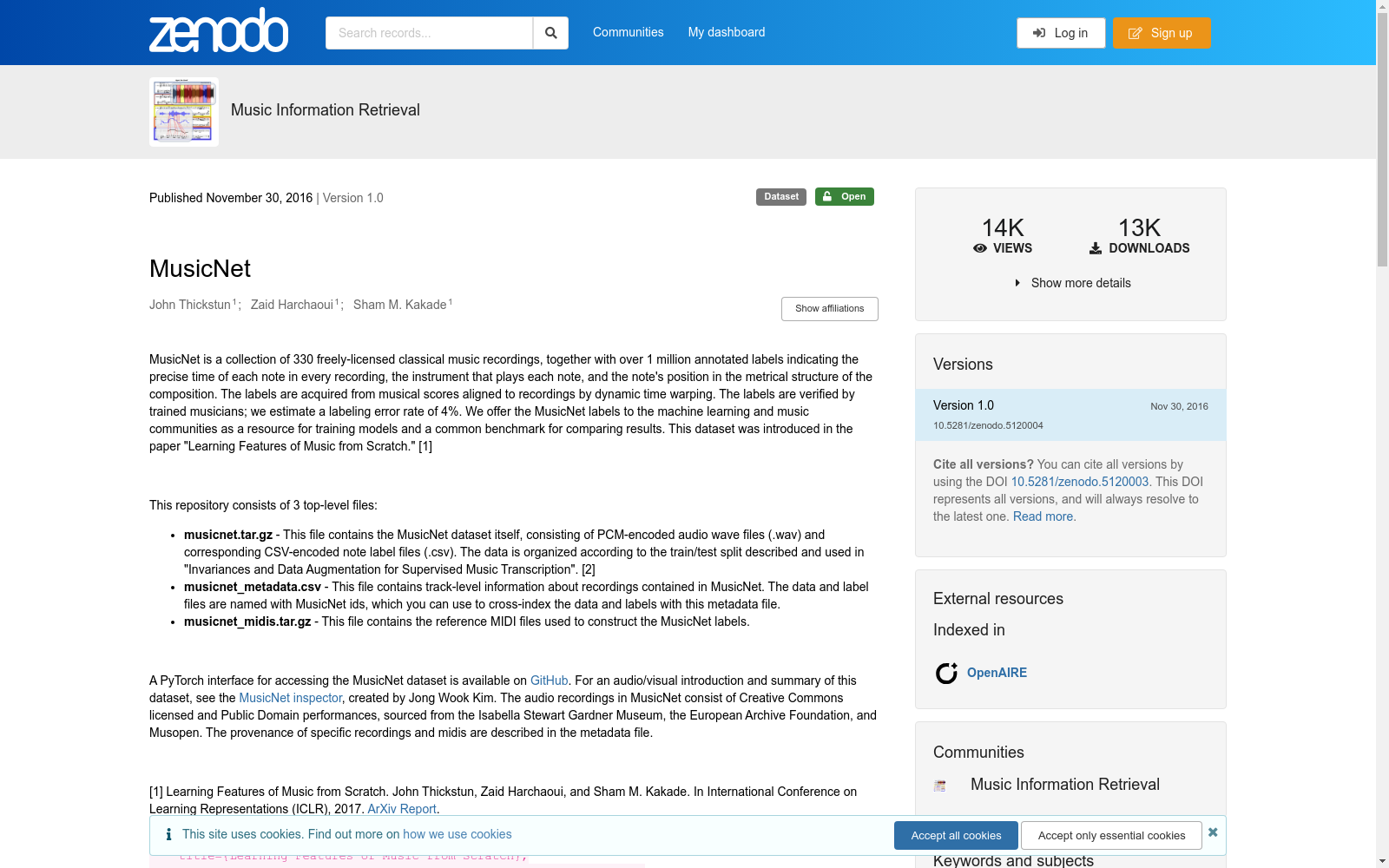1389x868 pixels.
Task: Click the 14K views count
Action: tap(1003, 227)
